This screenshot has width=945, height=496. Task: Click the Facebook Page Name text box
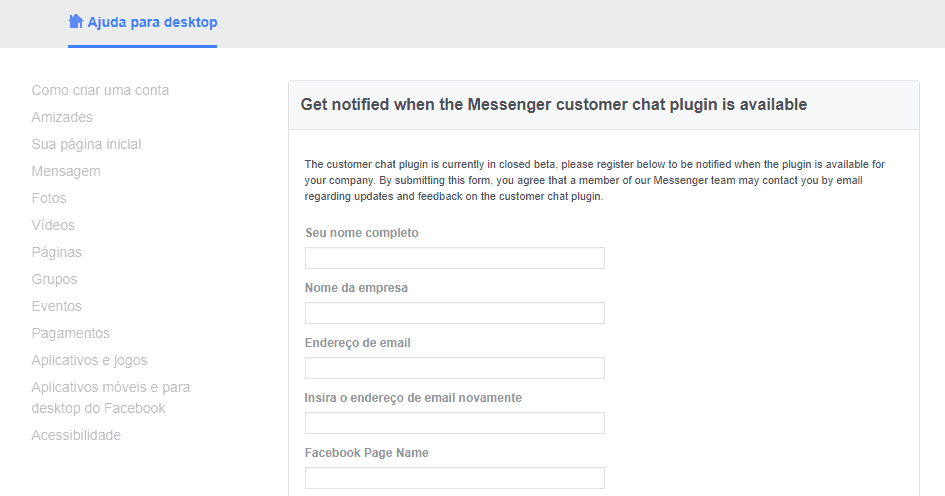(454, 477)
